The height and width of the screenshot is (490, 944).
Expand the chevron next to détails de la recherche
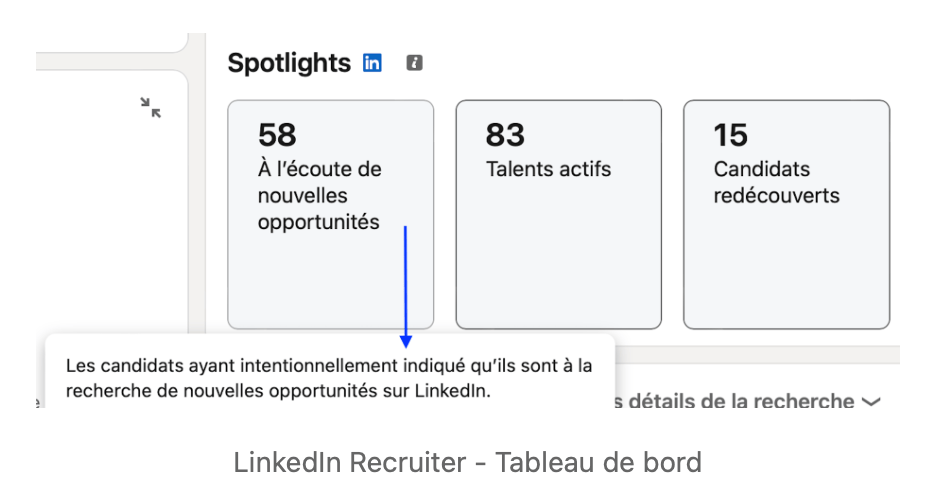coord(871,402)
